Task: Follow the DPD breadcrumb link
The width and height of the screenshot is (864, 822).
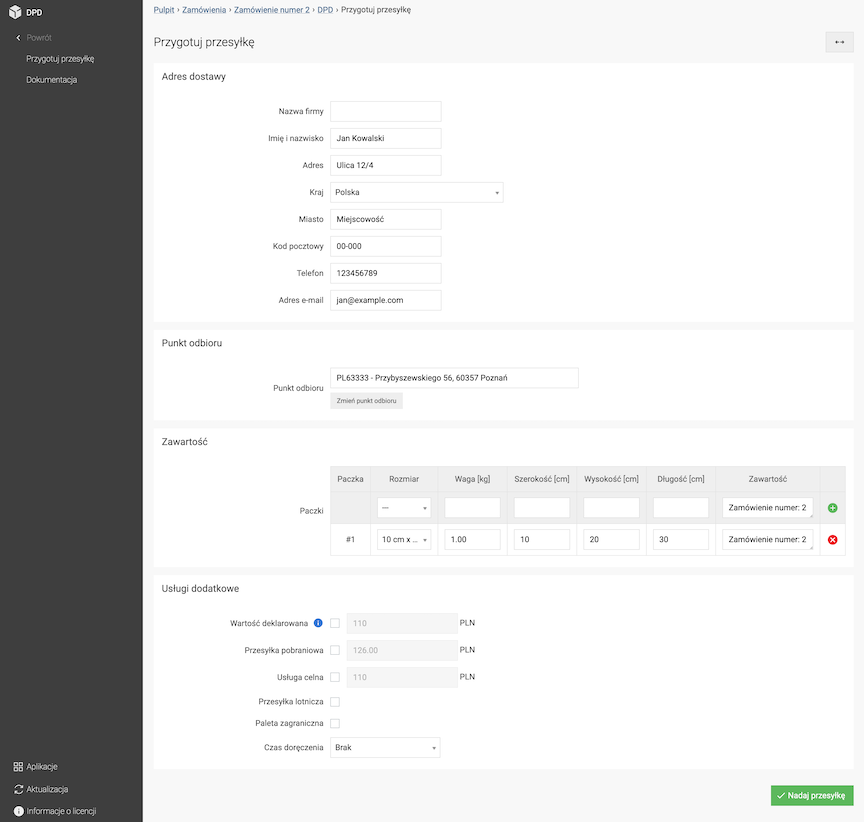Action: tap(325, 10)
